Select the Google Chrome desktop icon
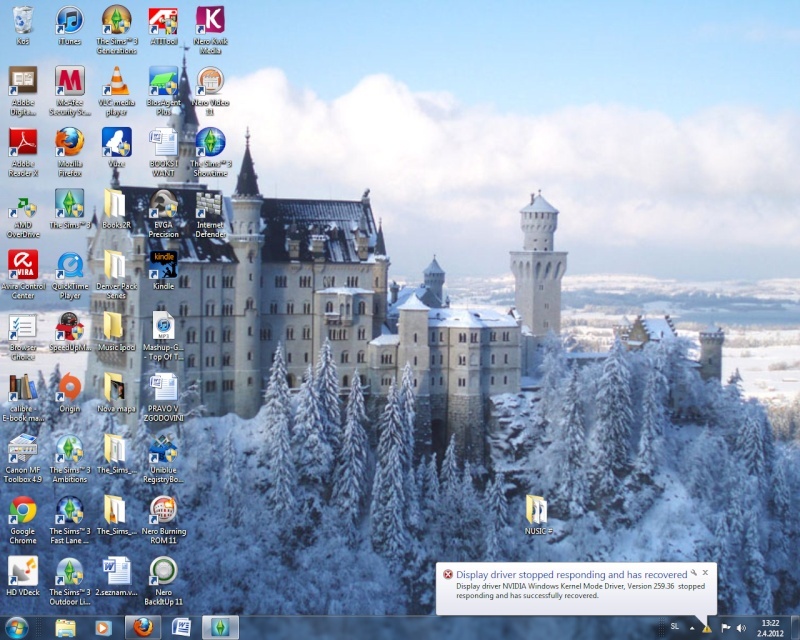800x640 pixels. pyautogui.click(x=22, y=520)
